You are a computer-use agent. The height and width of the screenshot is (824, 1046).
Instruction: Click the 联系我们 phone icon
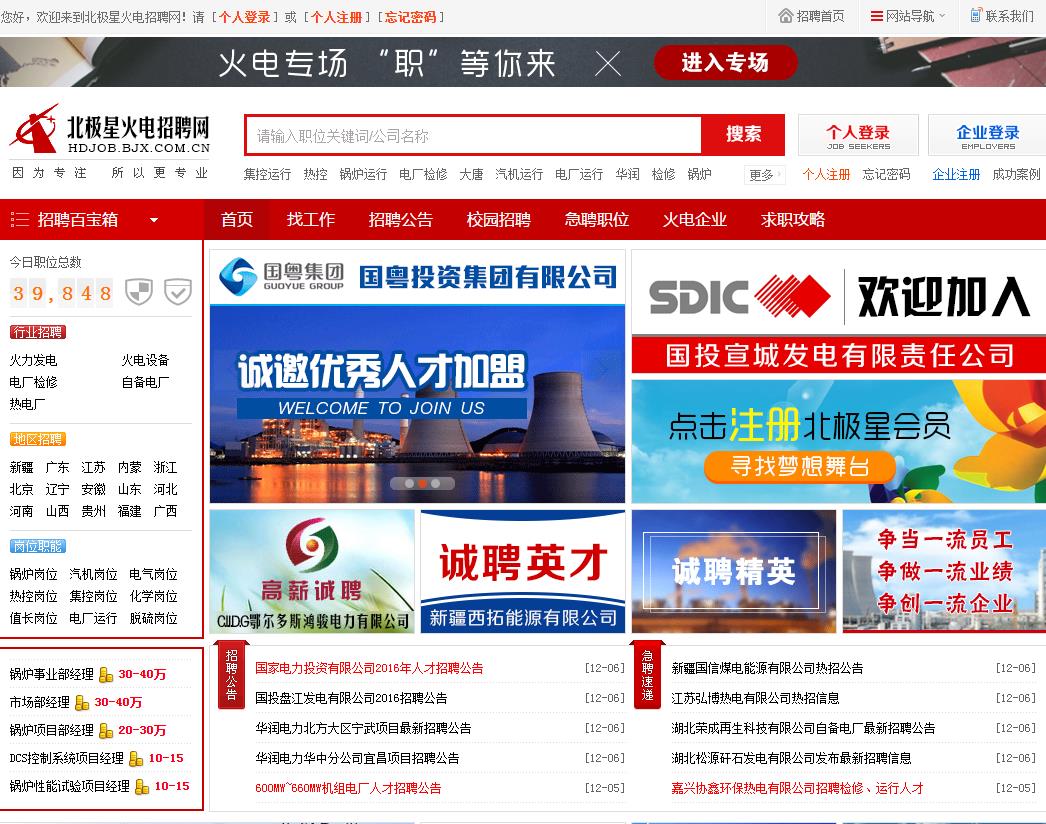(x=976, y=15)
